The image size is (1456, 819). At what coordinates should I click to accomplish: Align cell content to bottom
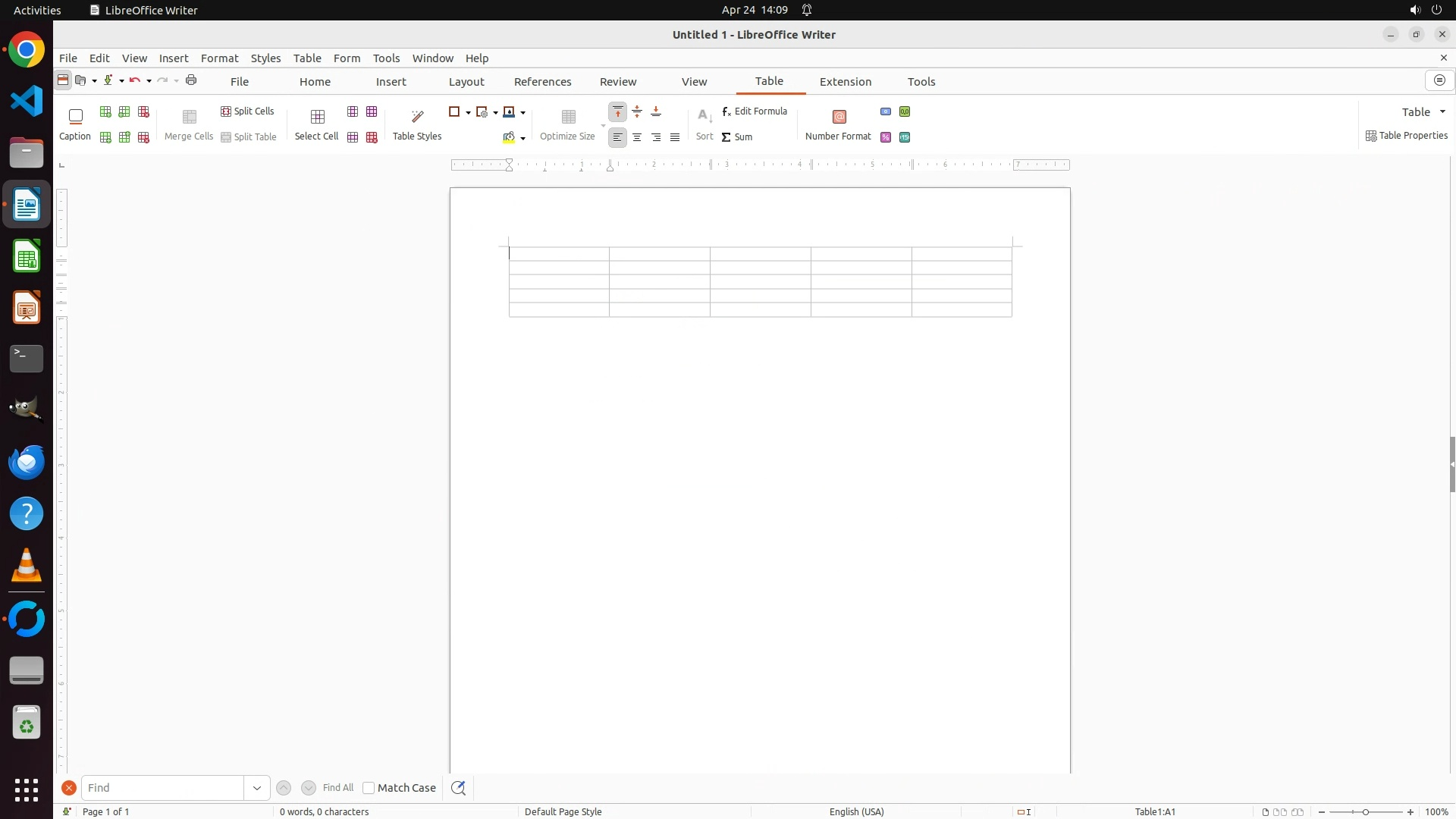[x=656, y=112]
